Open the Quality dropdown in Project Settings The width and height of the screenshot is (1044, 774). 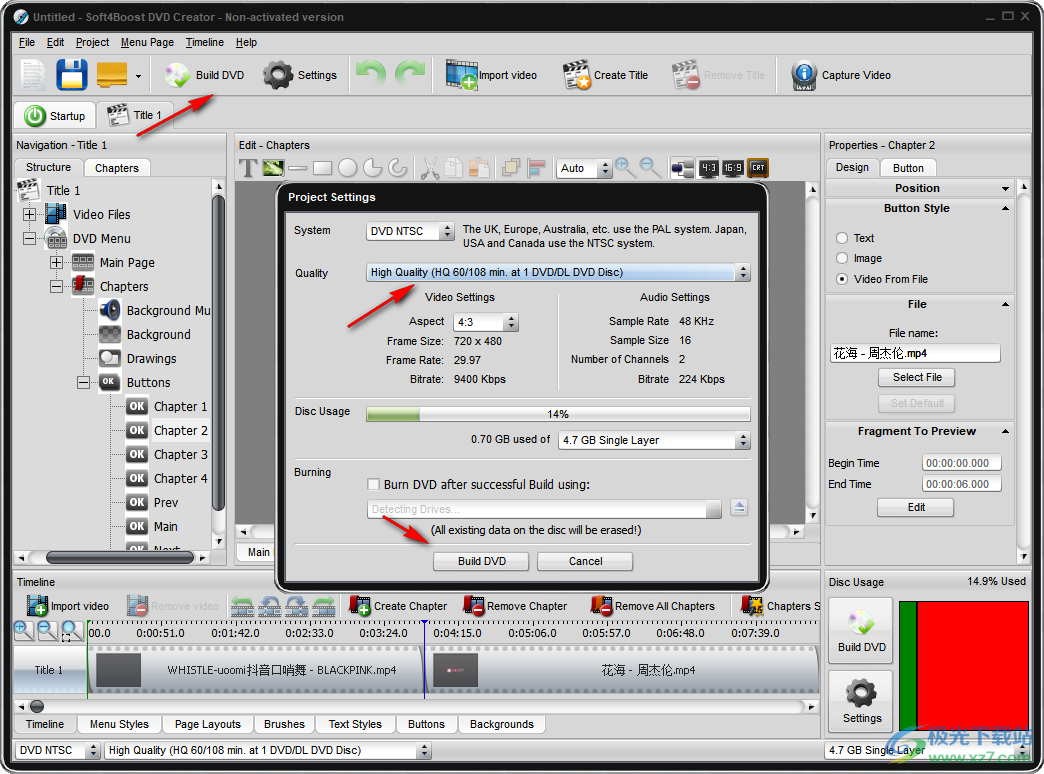click(x=558, y=272)
